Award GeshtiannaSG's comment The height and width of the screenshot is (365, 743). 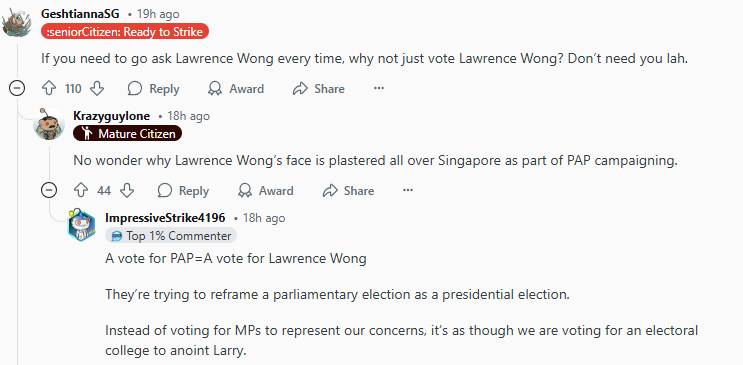[x=236, y=89]
